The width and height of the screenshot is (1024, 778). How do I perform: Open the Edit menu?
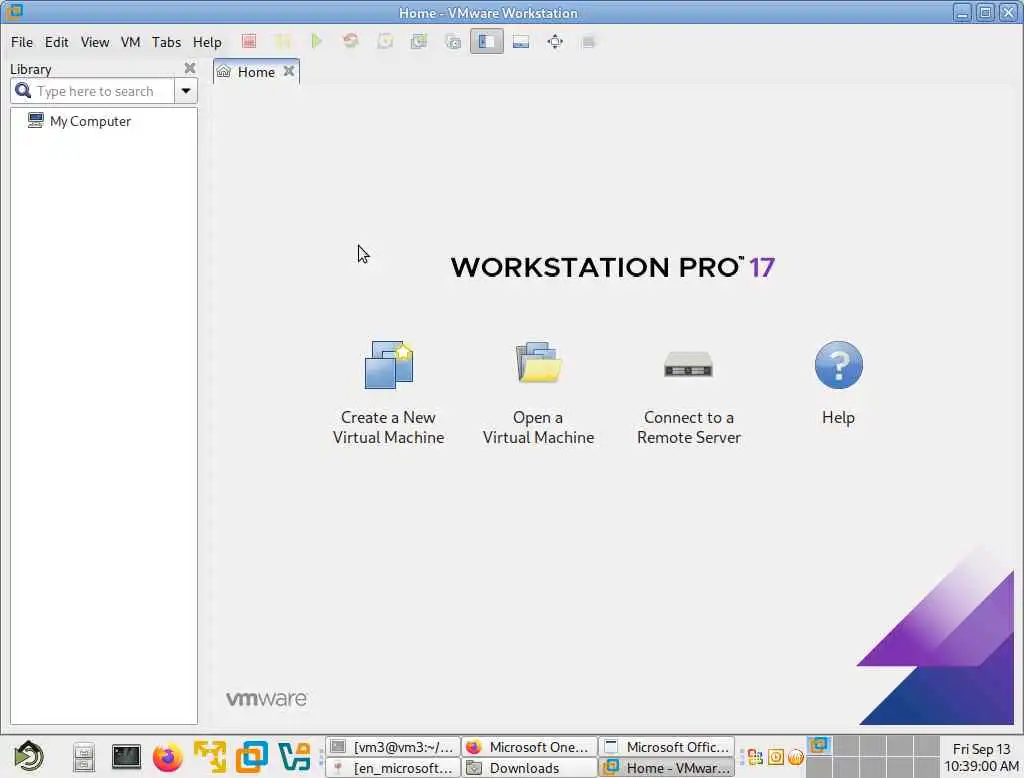click(x=56, y=42)
